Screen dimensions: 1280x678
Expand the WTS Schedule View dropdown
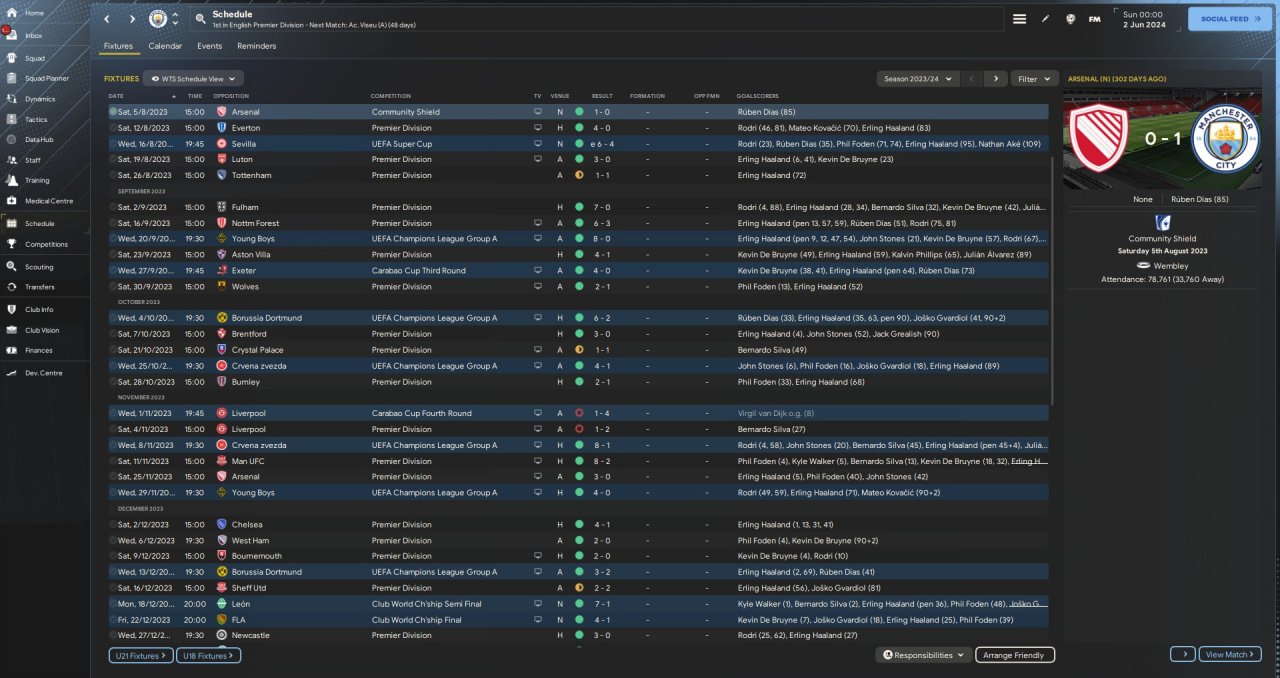(x=193, y=78)
